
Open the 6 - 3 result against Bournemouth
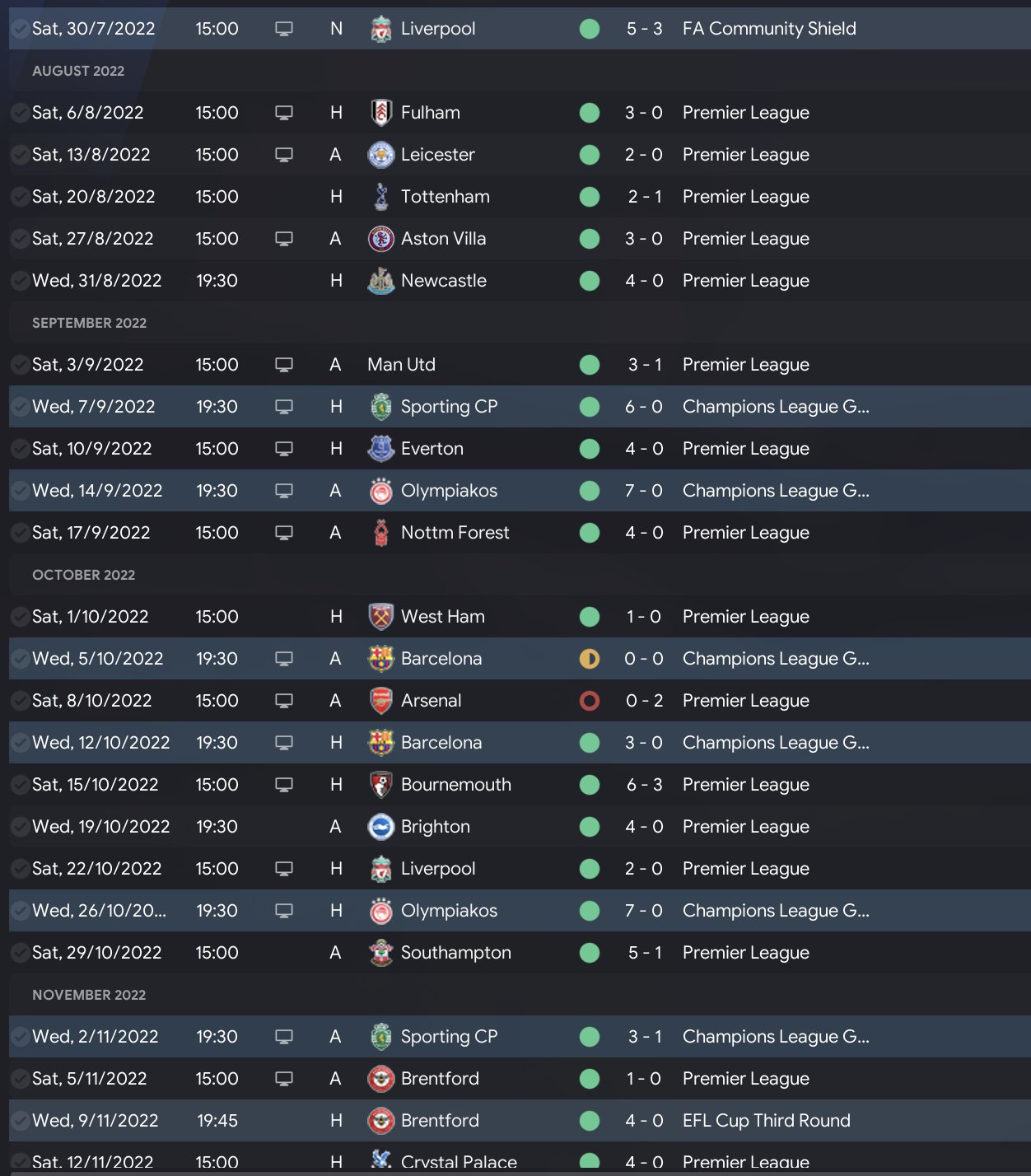pos(644,785)
